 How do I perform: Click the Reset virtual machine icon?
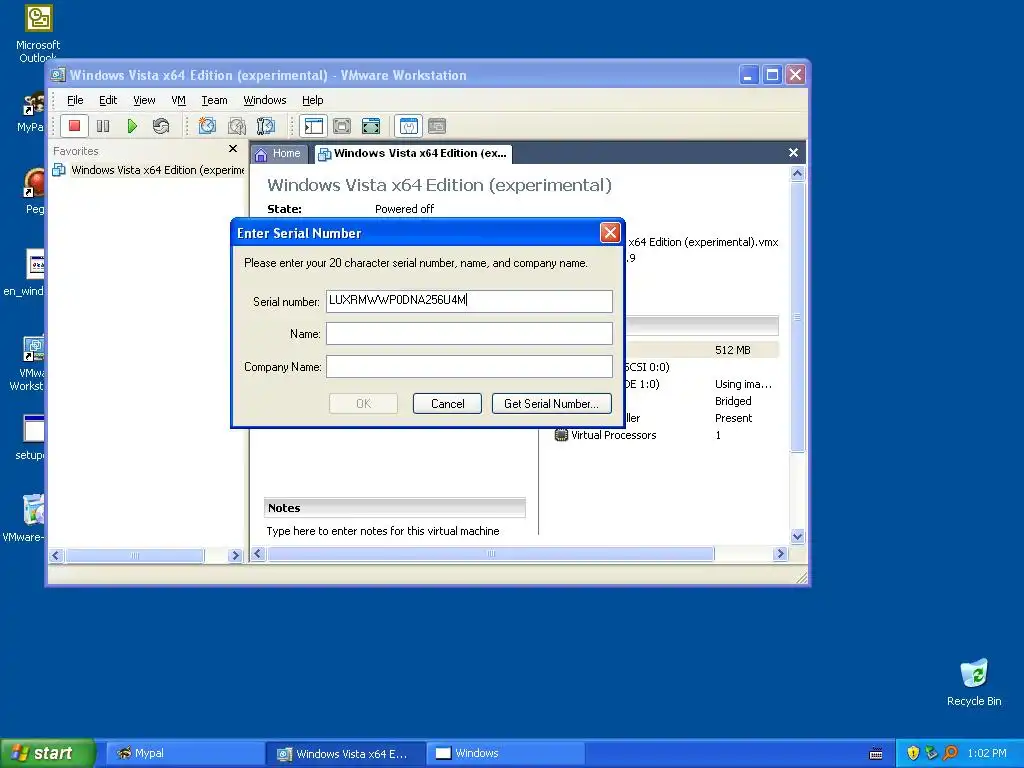(x=161, y=126)
